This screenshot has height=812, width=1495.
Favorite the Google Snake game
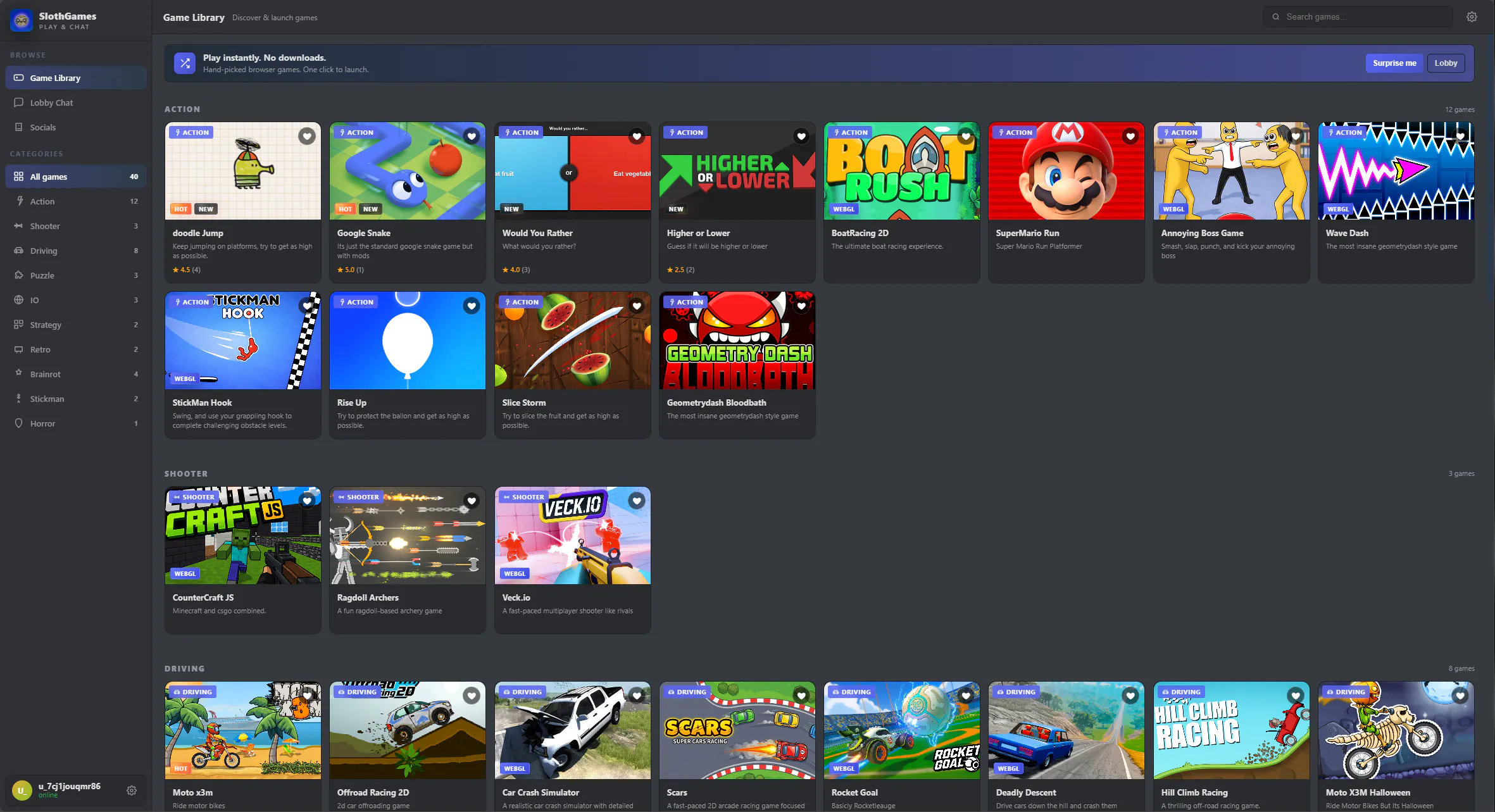[x=472, y=136]
